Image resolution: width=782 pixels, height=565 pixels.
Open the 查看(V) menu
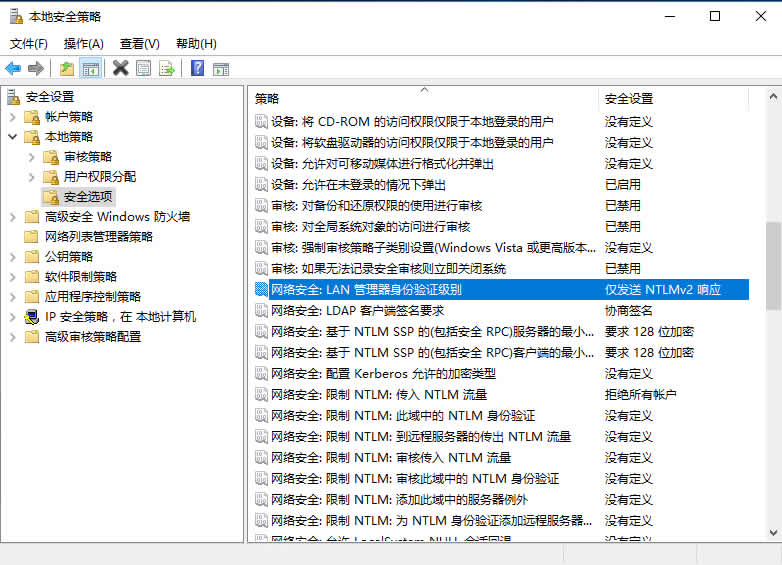140,44
